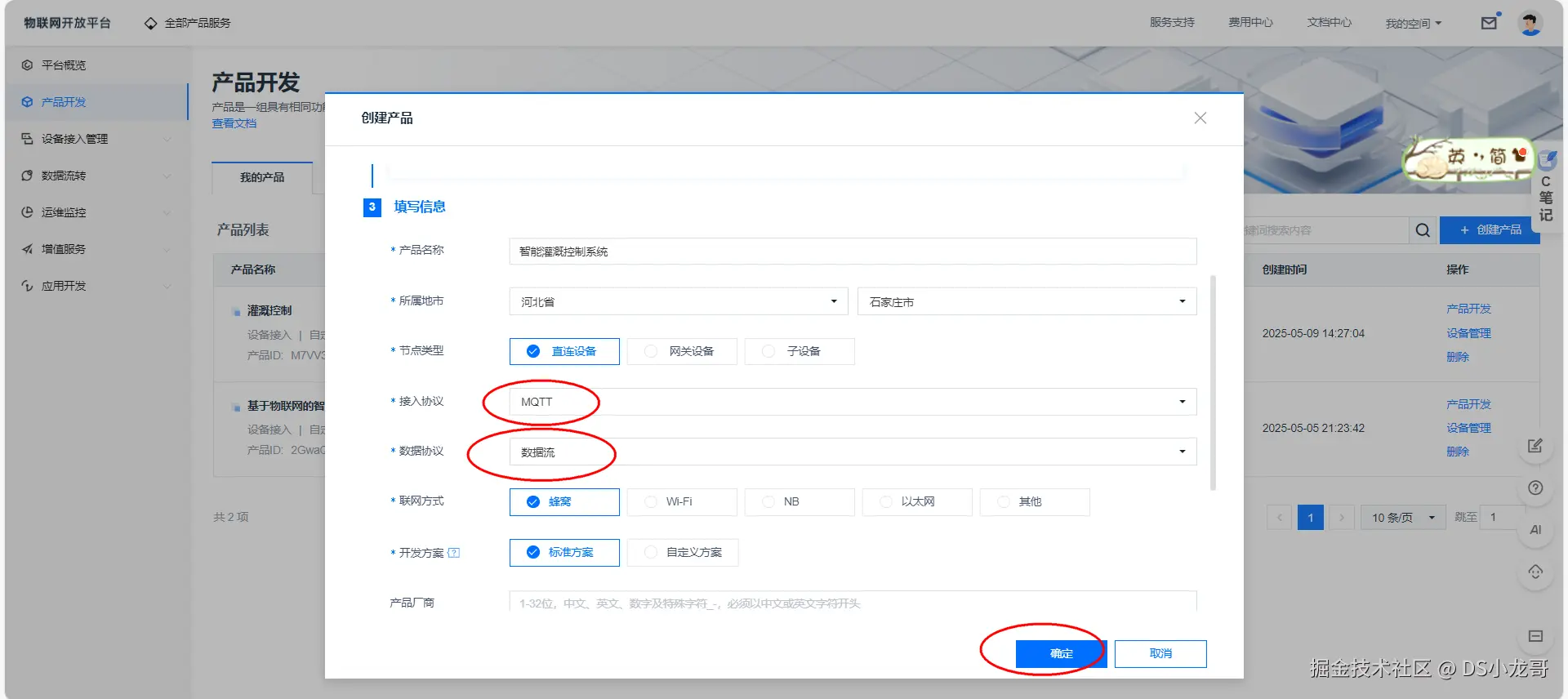Click the 平台概览 sidebar icon
The height and width of the screenshot is (699, 1568).
27,65
